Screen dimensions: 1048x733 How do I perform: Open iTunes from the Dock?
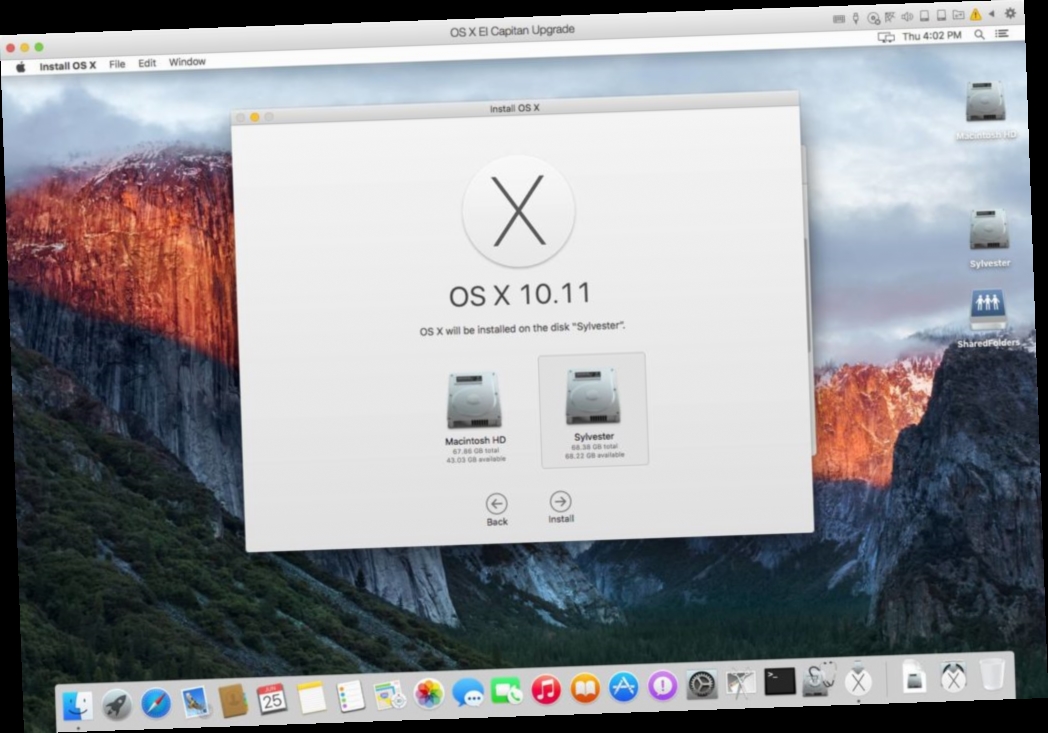(545, 690)
